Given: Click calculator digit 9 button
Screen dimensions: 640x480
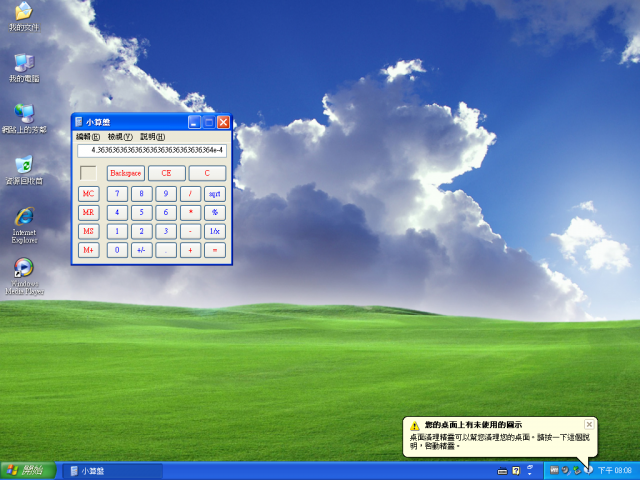Looking at the screenshot, I should click(x=166, y=193).
